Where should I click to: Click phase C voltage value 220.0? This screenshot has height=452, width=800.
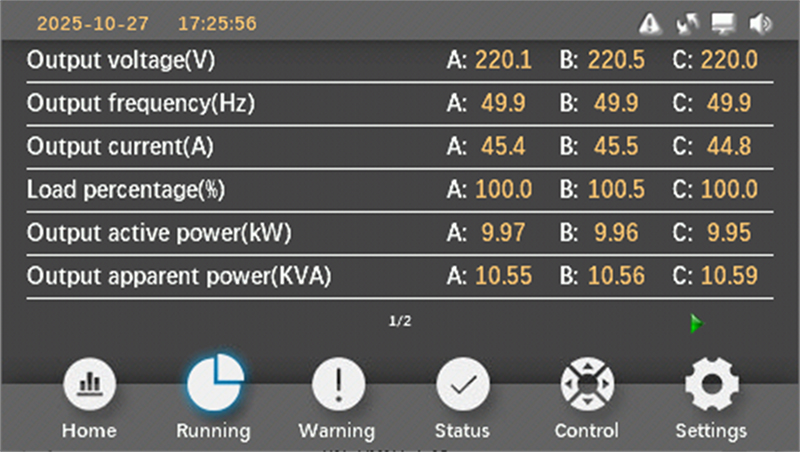pyautogui.click(x=729, y=60)
